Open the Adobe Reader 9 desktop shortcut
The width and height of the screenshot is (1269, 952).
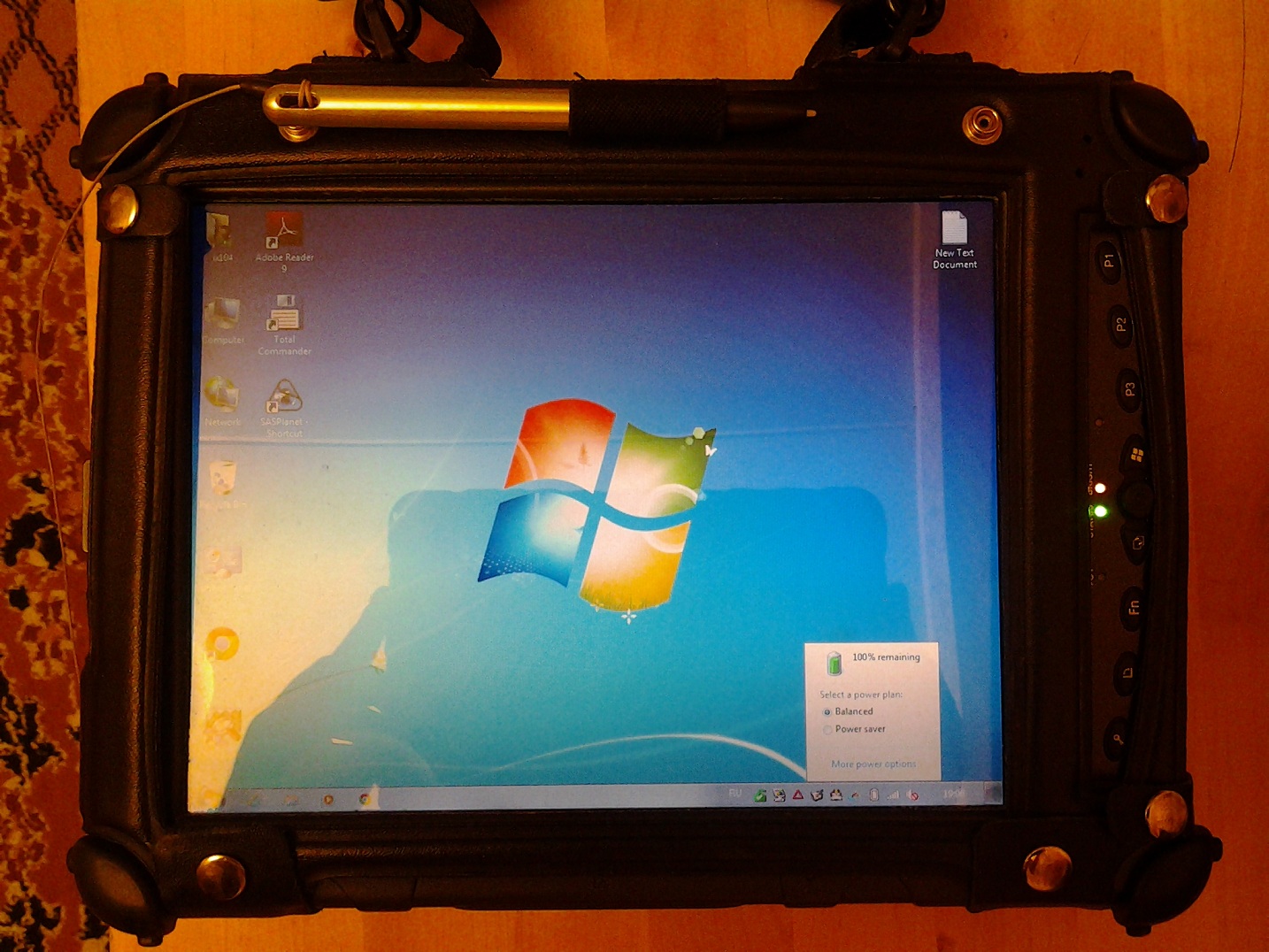click(284, 241)
